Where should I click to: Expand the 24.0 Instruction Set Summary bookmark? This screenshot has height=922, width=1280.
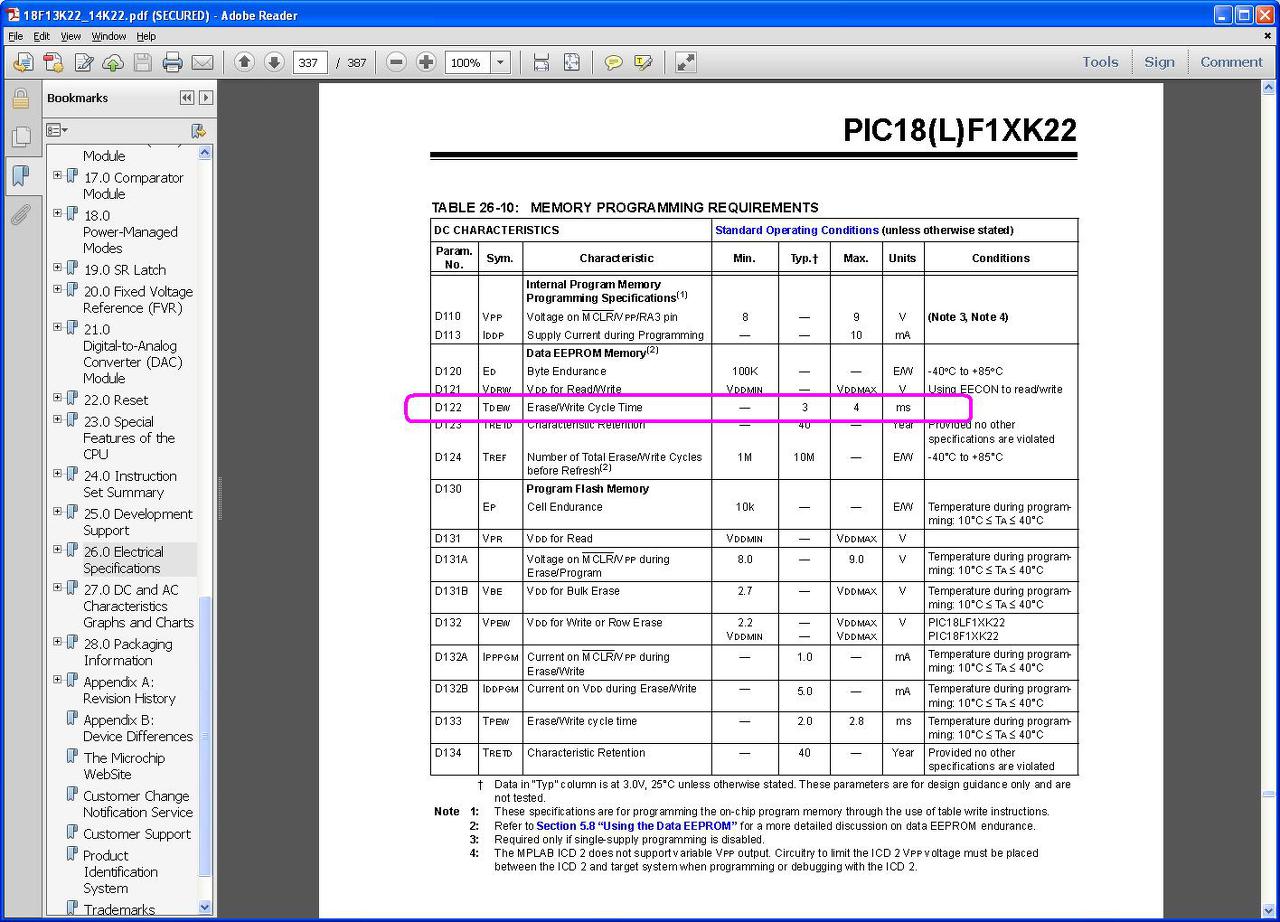tap(57, 473)
